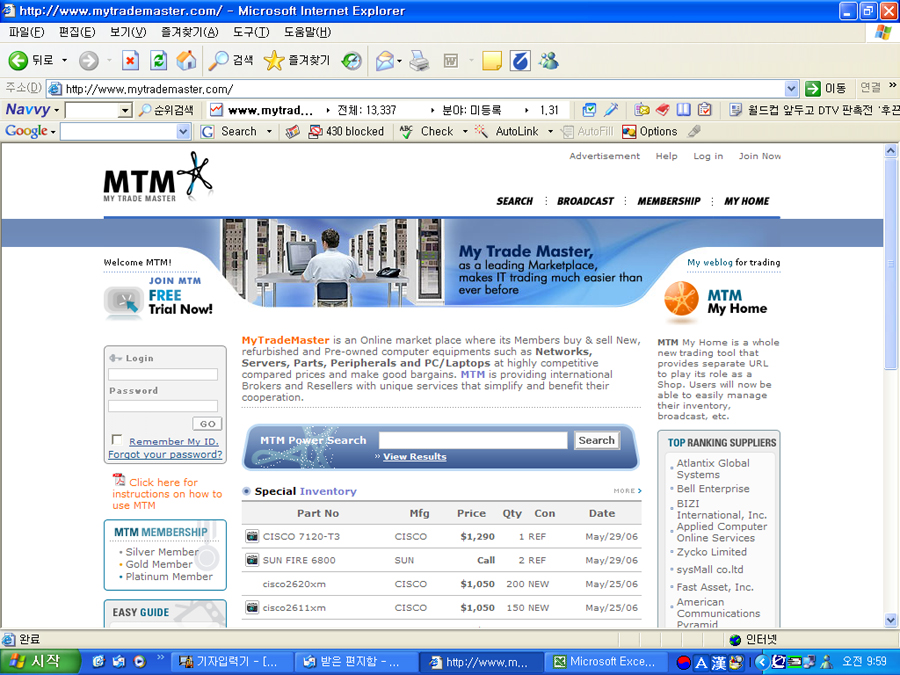
Task: Enable the Remember My ID checkbox
Action: tap(117, 440)
